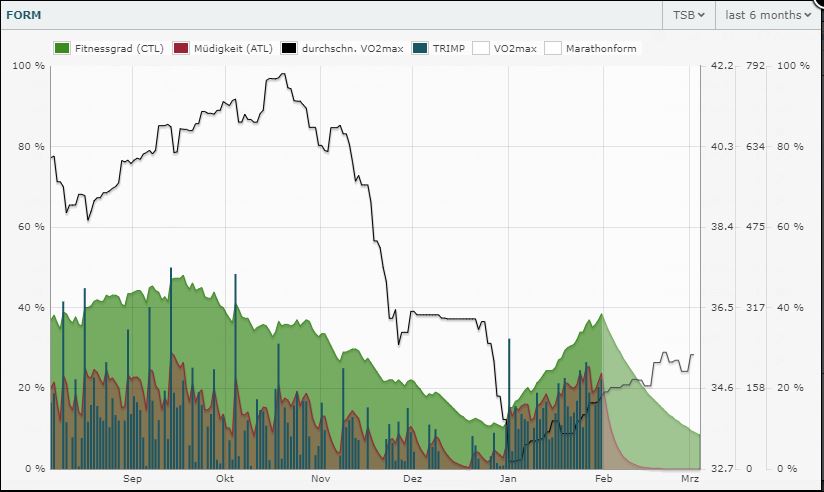Click the green Fitnessgrad (CTL) legend swatch

62,48
